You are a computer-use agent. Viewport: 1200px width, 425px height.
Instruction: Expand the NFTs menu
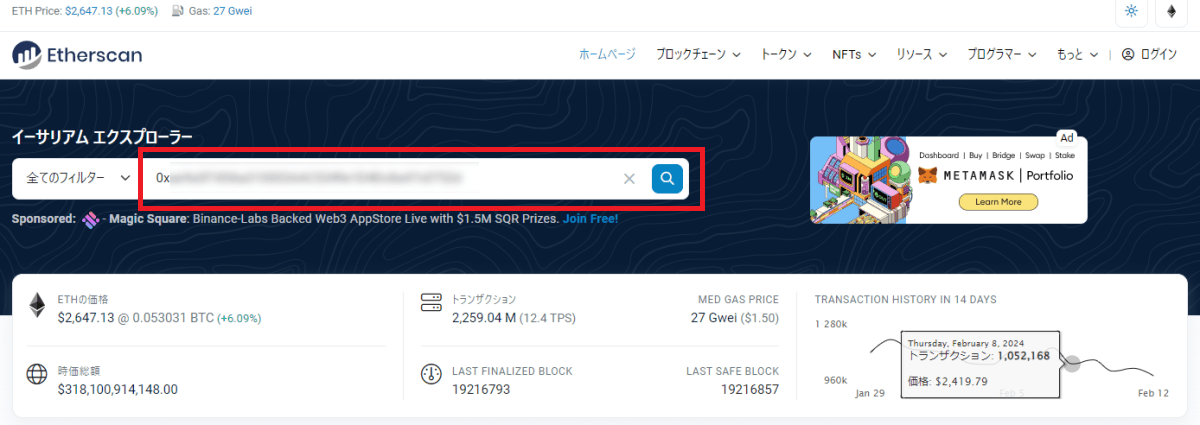[853, 55]
